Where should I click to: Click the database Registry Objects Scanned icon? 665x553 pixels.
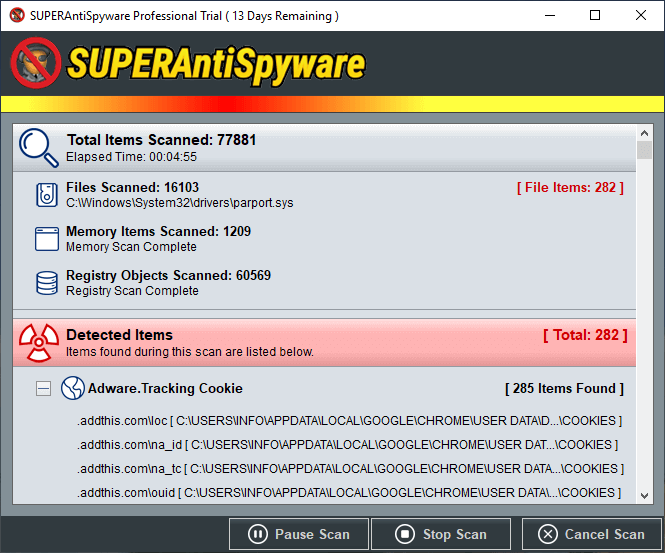point(47,283)
